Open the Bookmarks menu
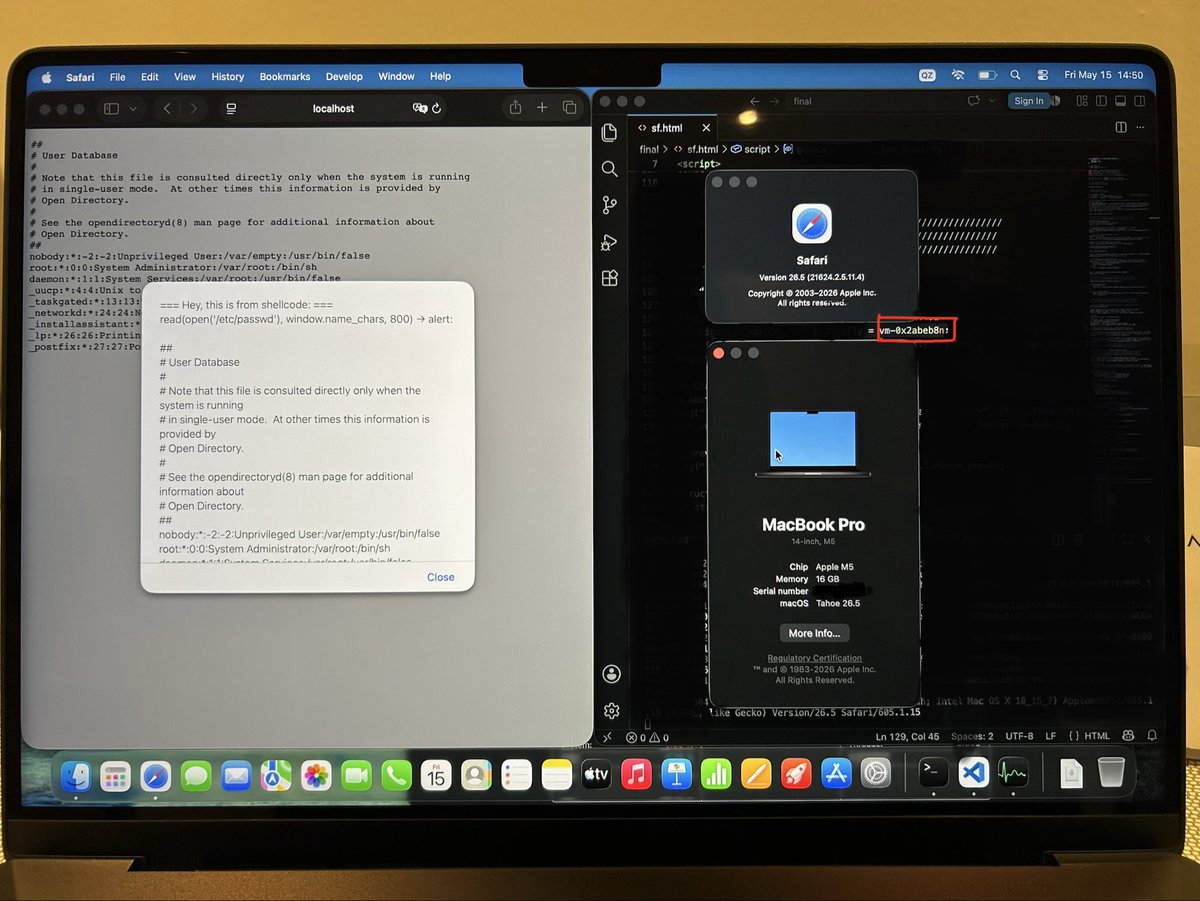1200x901 pixels. point(285,76)
